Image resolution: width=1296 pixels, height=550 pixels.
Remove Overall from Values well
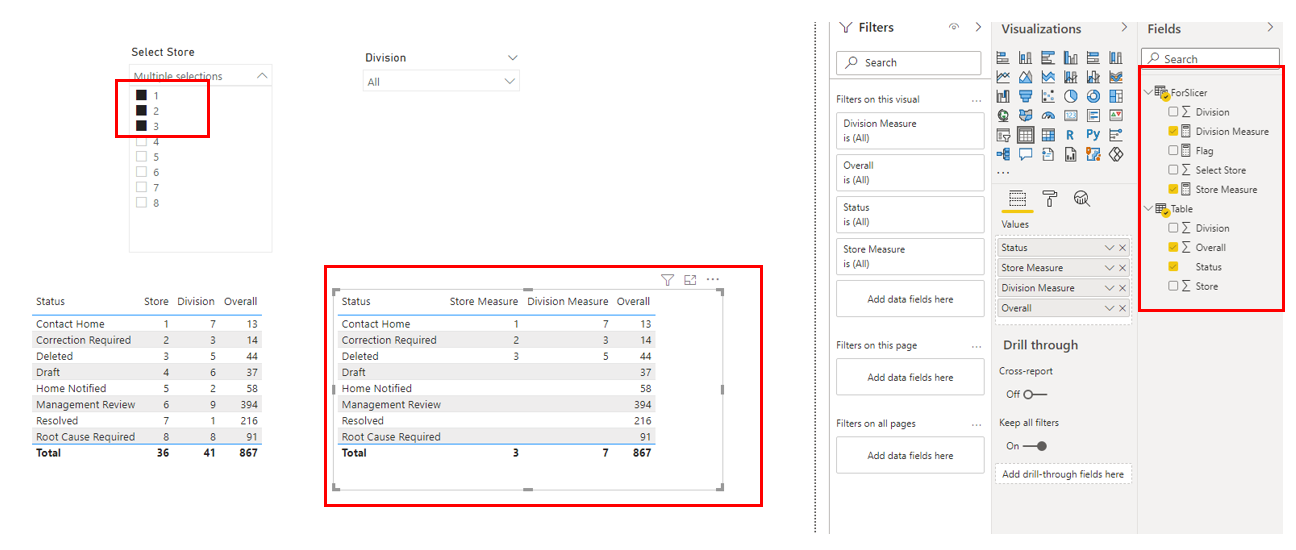coord(1123,308)
